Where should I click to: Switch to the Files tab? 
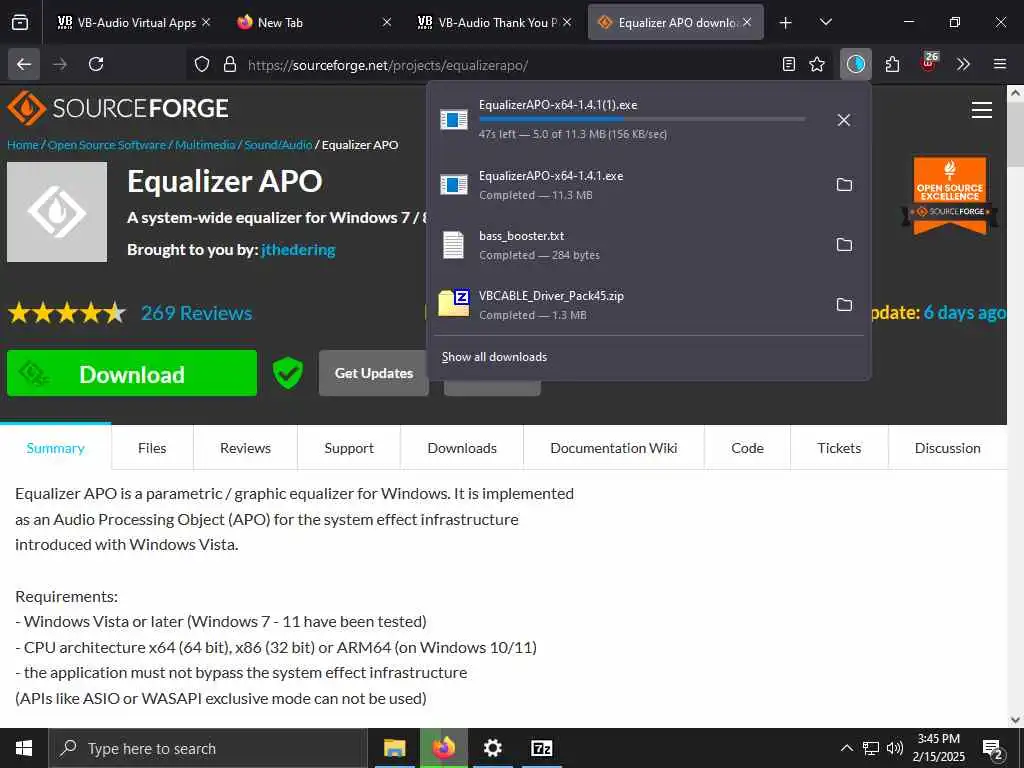tap(152, 448)
